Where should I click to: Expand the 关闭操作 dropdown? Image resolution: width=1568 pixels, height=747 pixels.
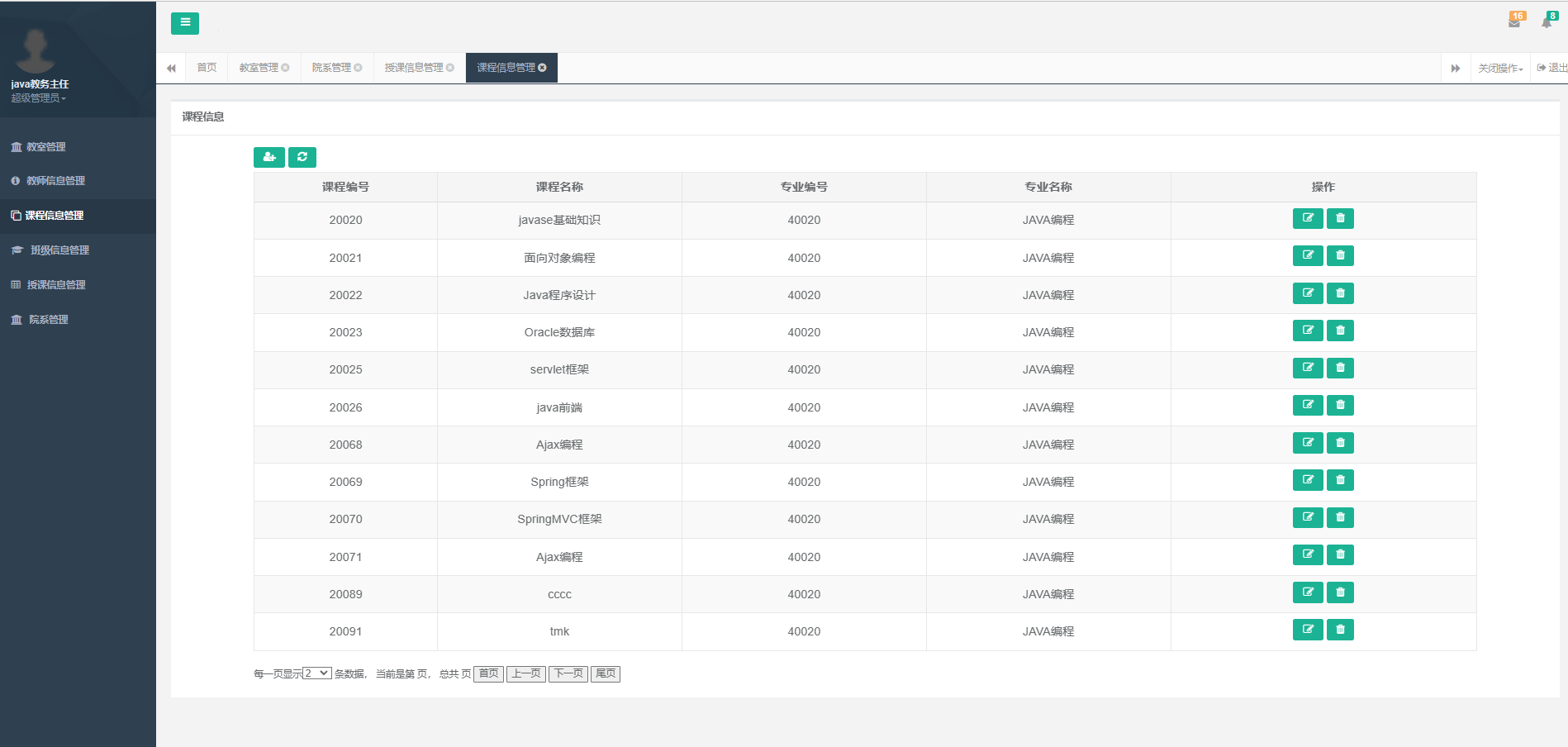(x=1500, y=68)
